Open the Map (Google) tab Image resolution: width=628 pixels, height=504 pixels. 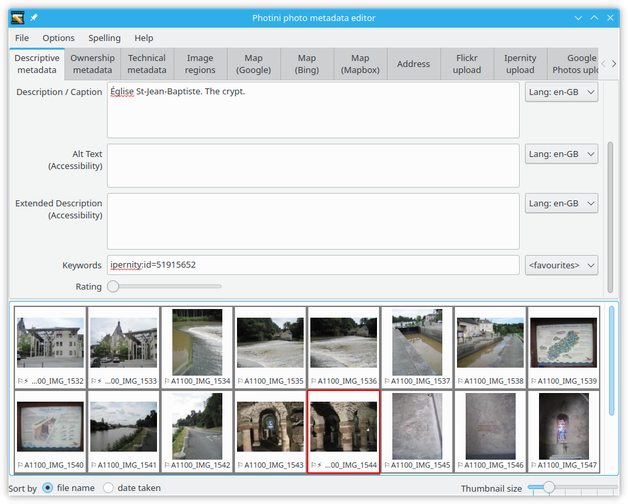[254, 64]
